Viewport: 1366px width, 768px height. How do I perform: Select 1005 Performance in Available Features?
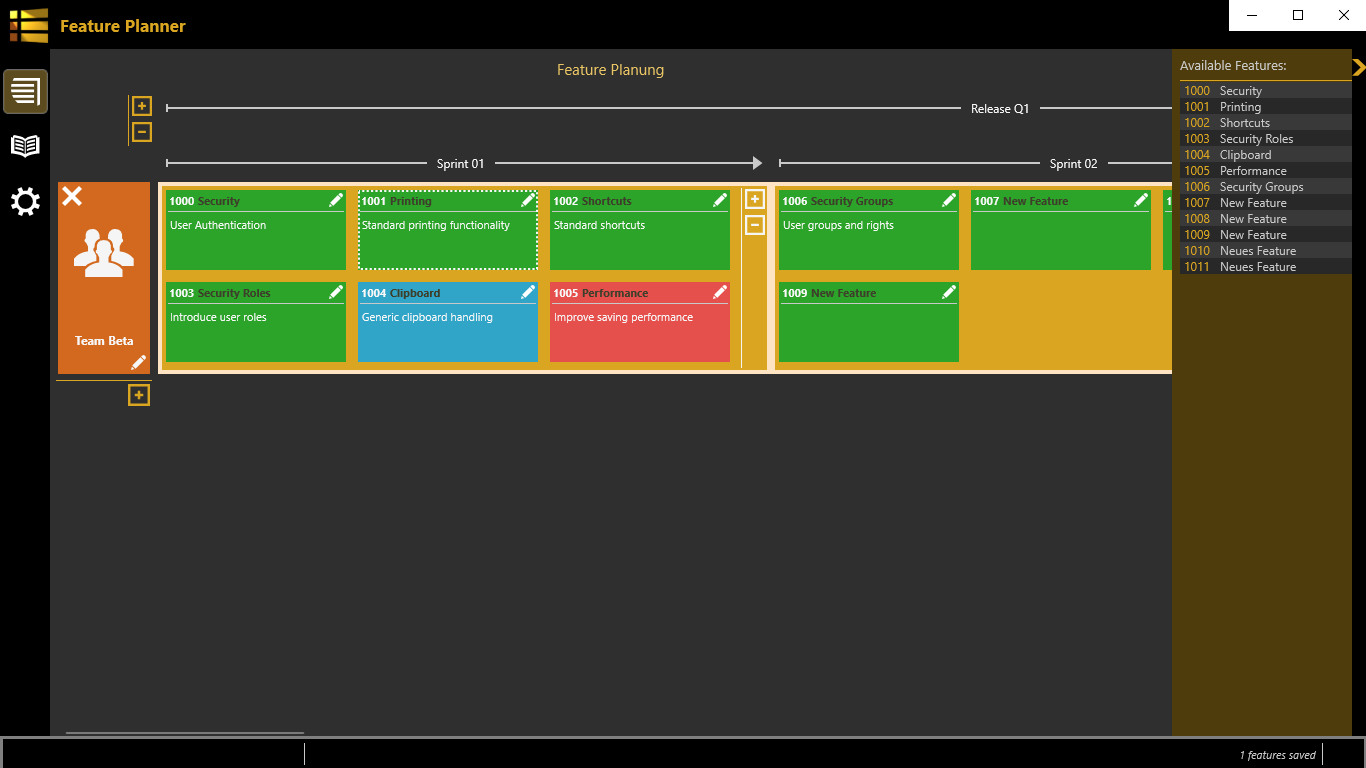pos(1265,171)
